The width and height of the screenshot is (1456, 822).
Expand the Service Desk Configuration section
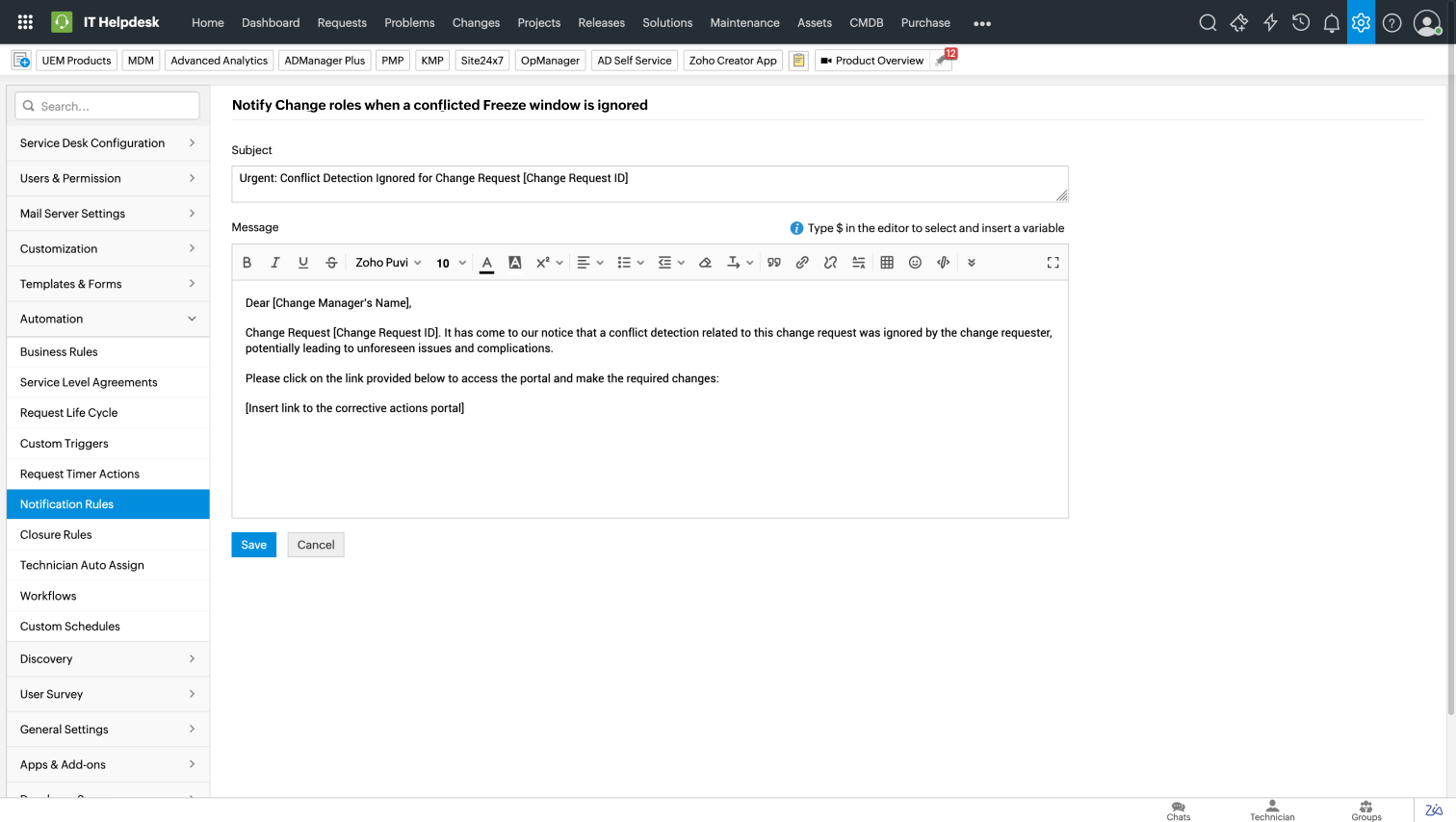click(x=108, y=143)
